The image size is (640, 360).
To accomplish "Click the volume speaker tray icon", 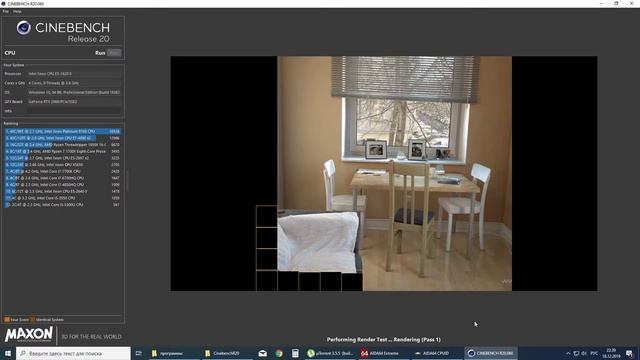I will click(584, 353).
